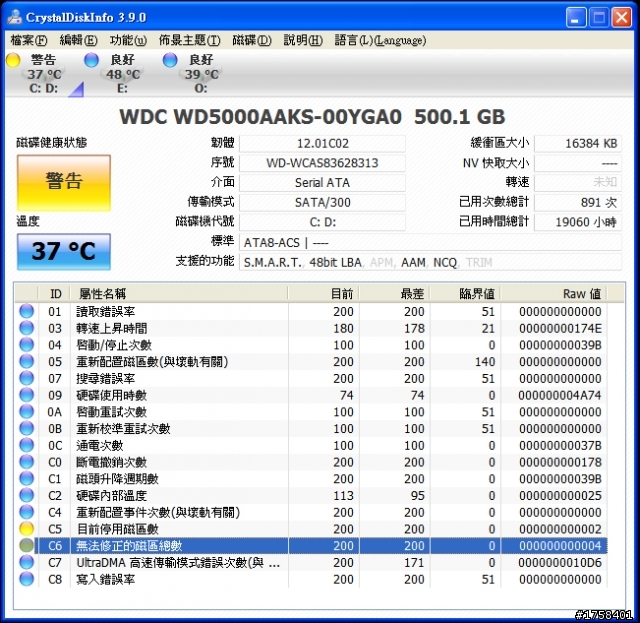Select the 硬碟使用時數 attribute name

112,395
